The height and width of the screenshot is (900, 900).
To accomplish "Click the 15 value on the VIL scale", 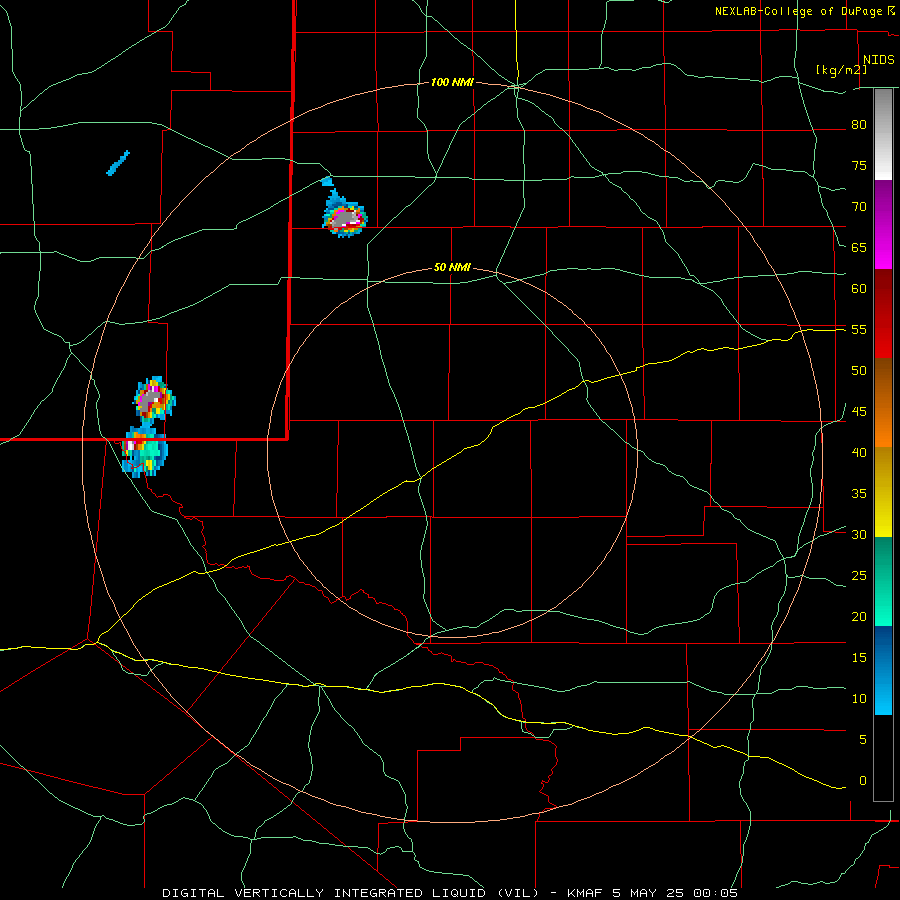I will point(859,658).
